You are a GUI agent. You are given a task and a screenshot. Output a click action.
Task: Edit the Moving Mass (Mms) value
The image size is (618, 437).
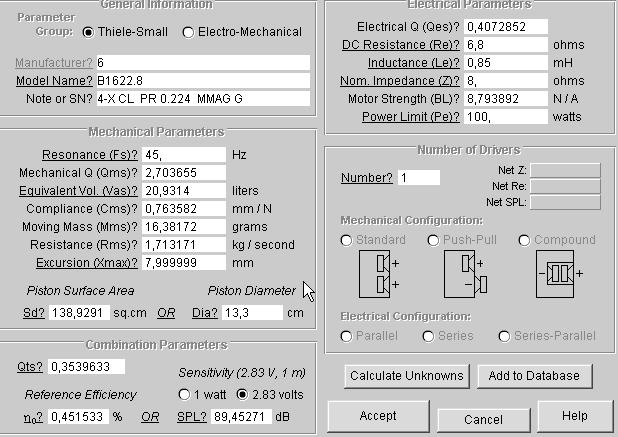click(x=184, y=227)
